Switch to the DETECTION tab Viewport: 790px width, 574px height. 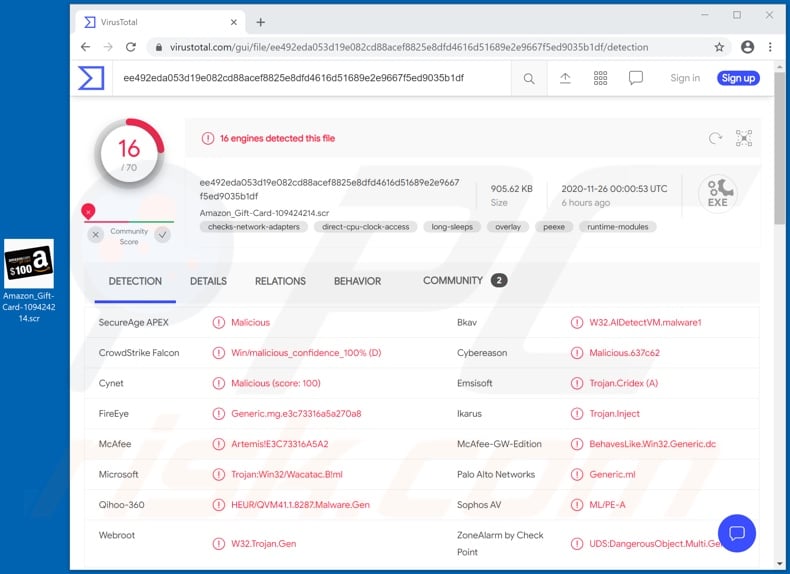tap(135, 281)
